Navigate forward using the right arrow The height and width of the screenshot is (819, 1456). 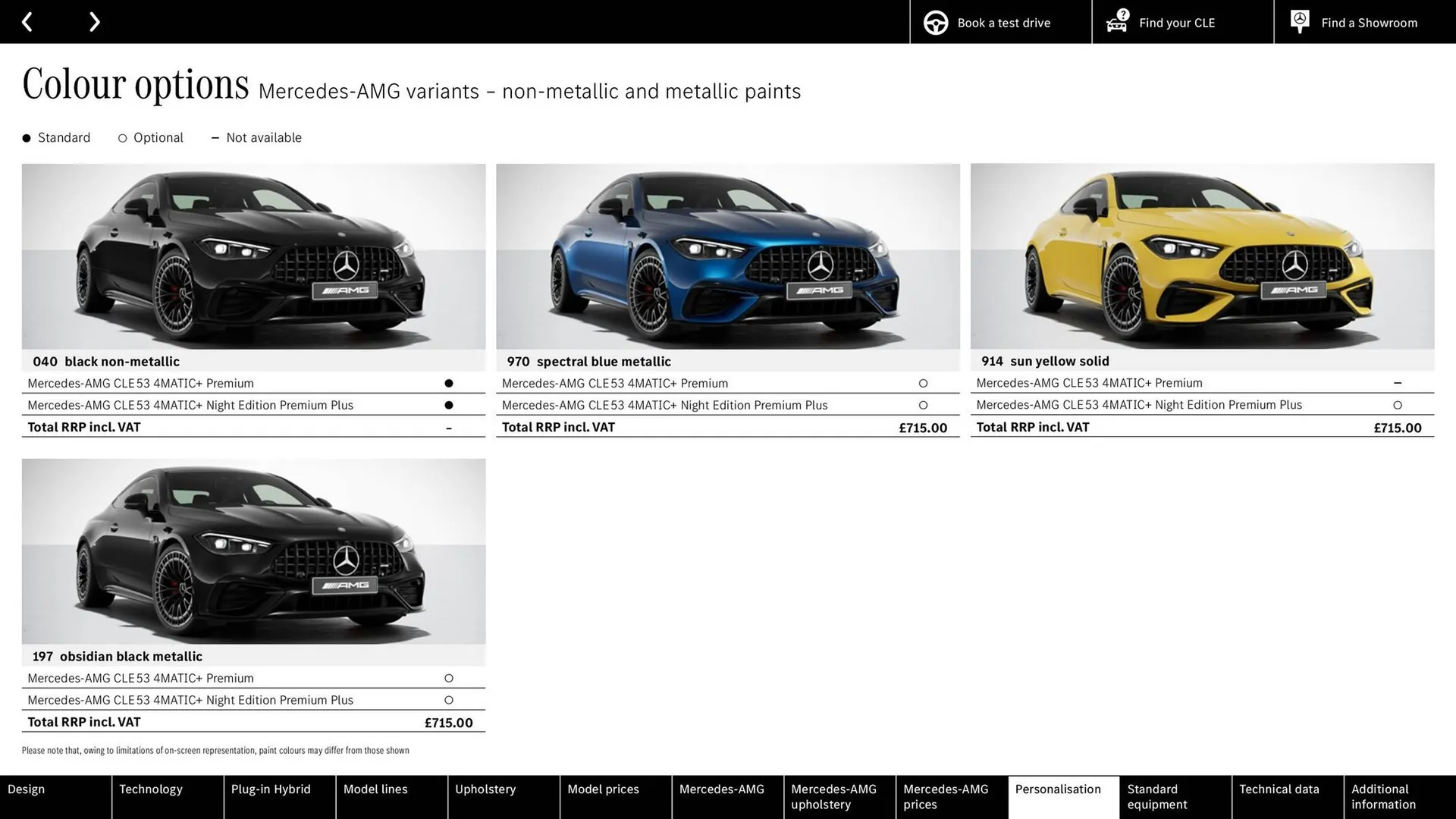pos(94,21)
